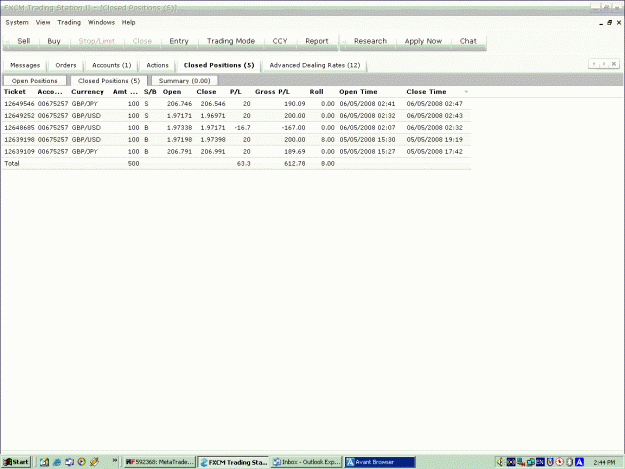Click the CCY toolbar button

280,41
